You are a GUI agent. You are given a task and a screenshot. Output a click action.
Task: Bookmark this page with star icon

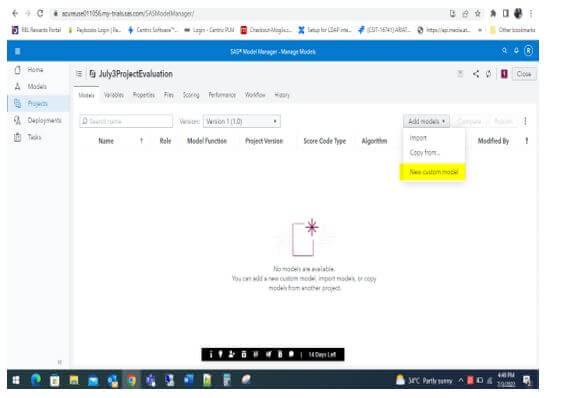[x=478, y=13]
